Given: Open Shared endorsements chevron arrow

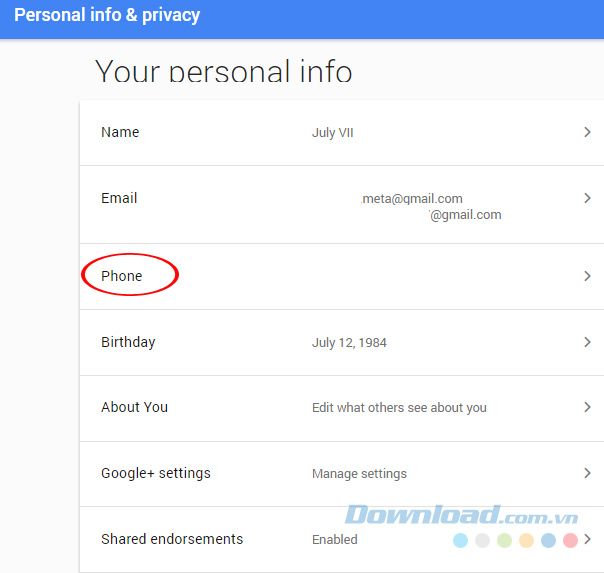Looking at the screenshot, I should 587,539.
